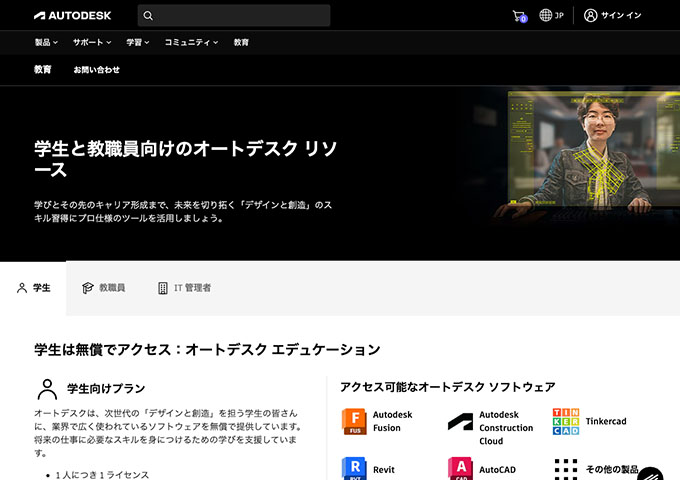Click the サイン イン sign-in link
Image resolution: width=680 pixels, height=480 pixels.
621,15
